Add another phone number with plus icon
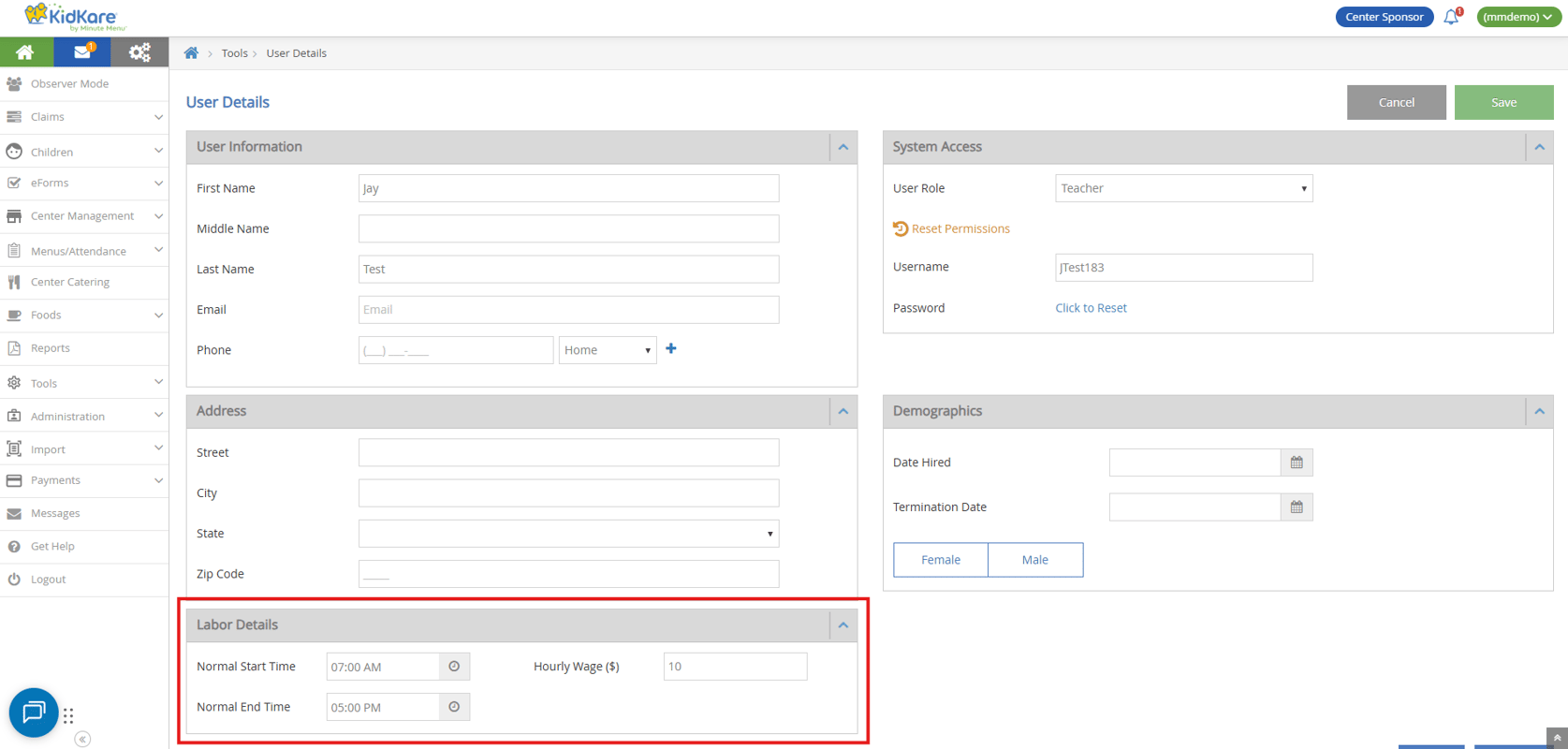This screenshot has width=1568, height=749. click(x=671, y=348)
